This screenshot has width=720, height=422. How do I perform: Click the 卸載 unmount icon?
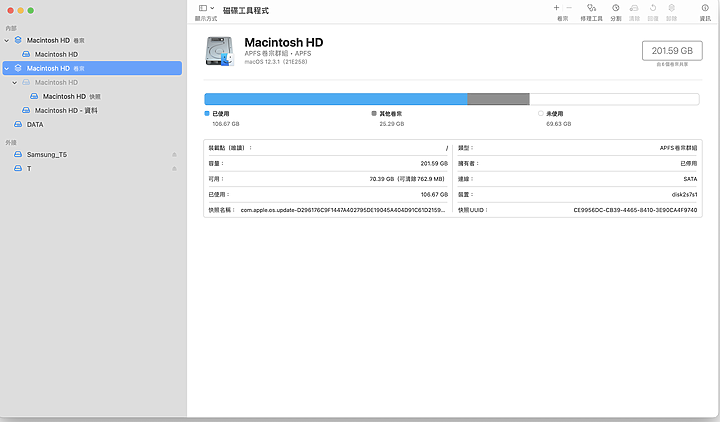[x=671, y=8]
